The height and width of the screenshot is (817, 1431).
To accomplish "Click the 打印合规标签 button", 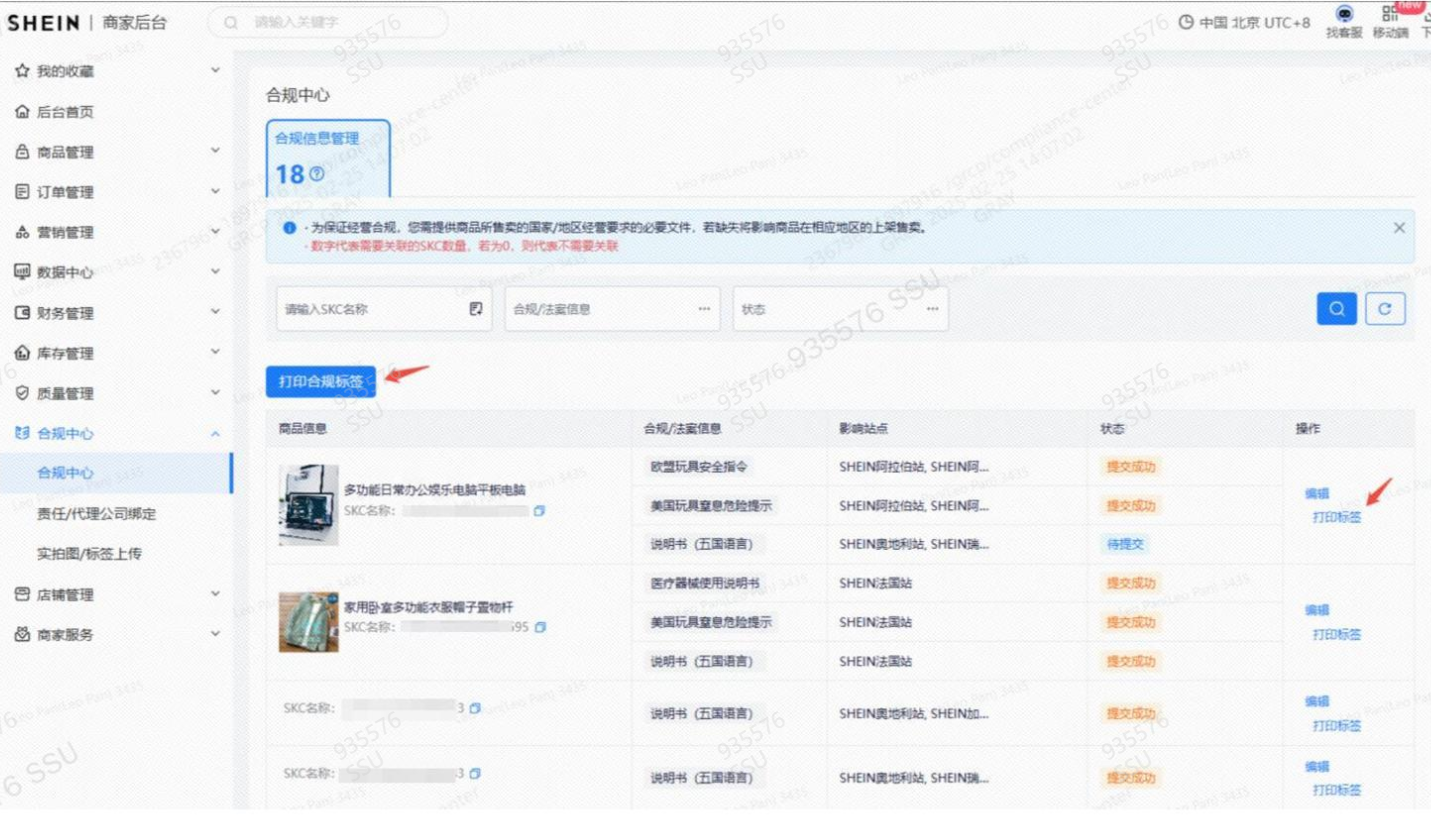I will (321, 381).
